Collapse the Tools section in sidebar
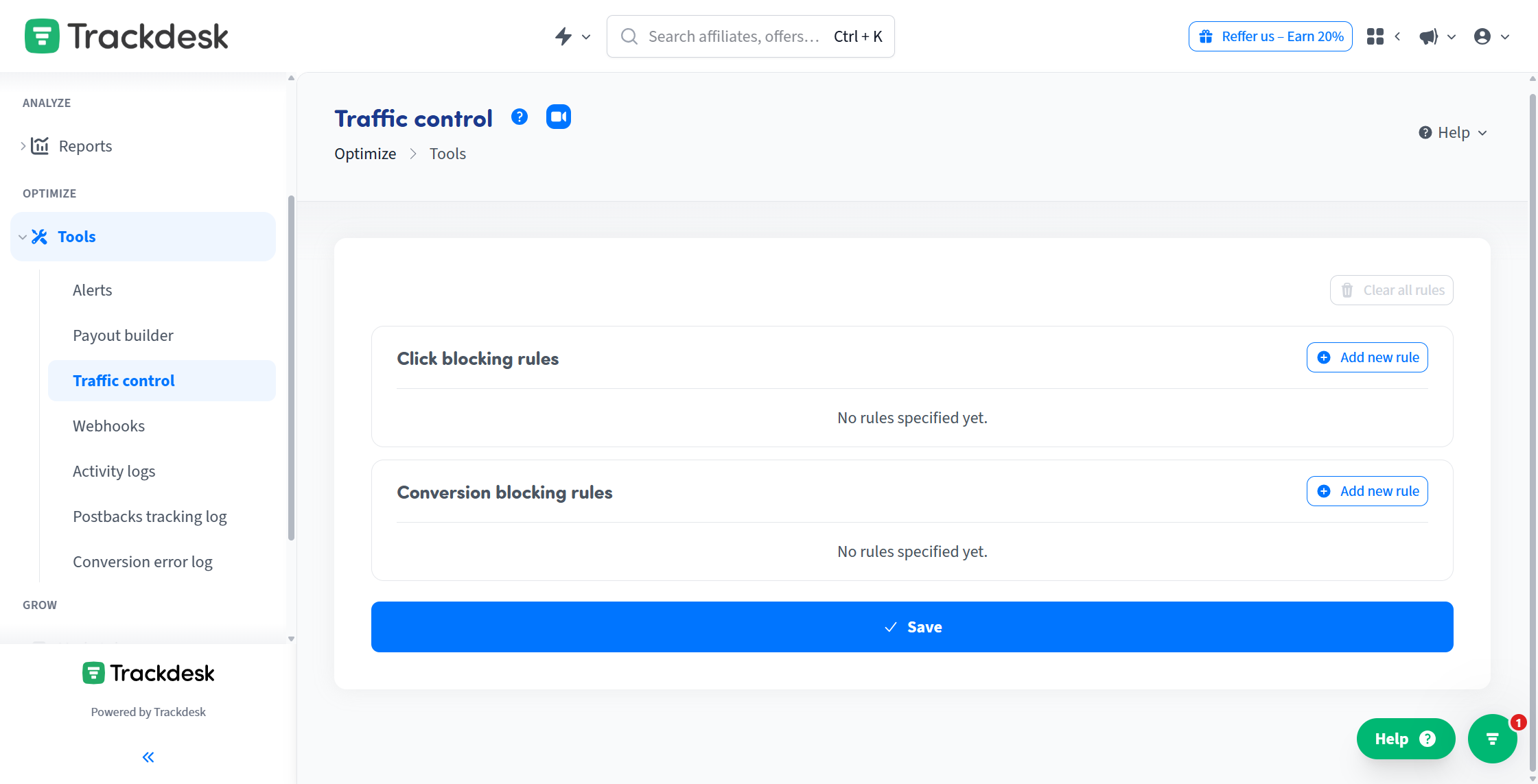This screenshot has width=1538, height=784. 23,236
